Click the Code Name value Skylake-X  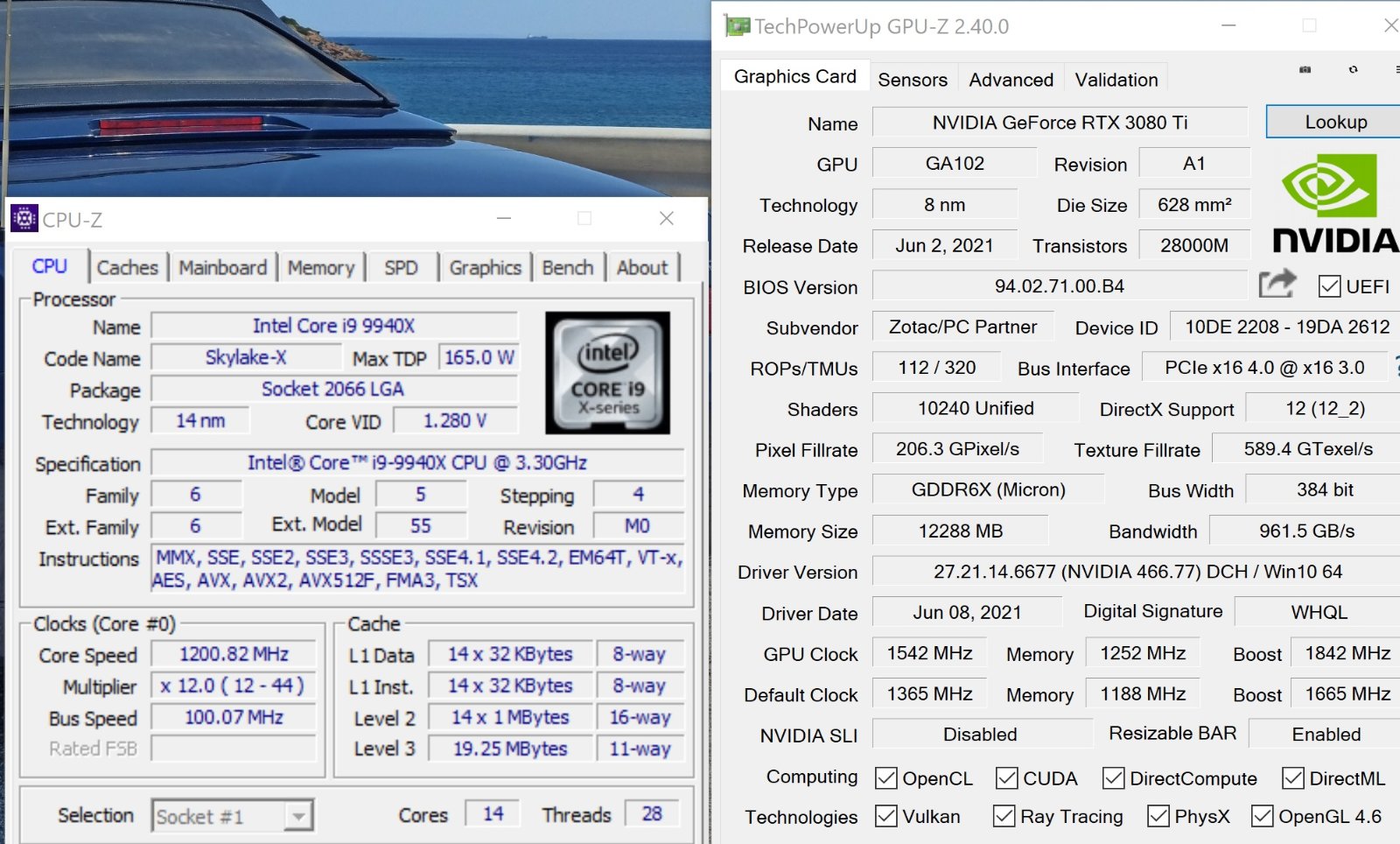click(246, 357)
